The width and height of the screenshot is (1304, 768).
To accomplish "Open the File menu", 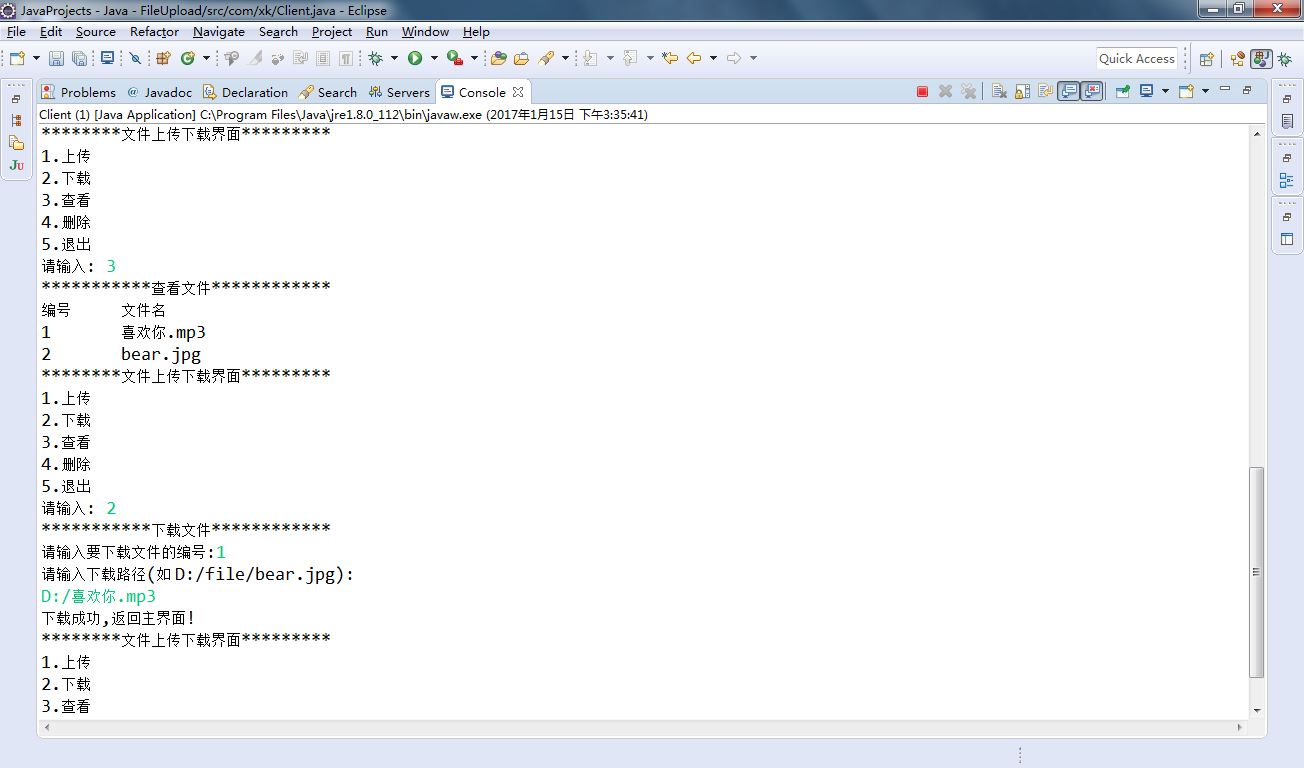I will [16, 32].
